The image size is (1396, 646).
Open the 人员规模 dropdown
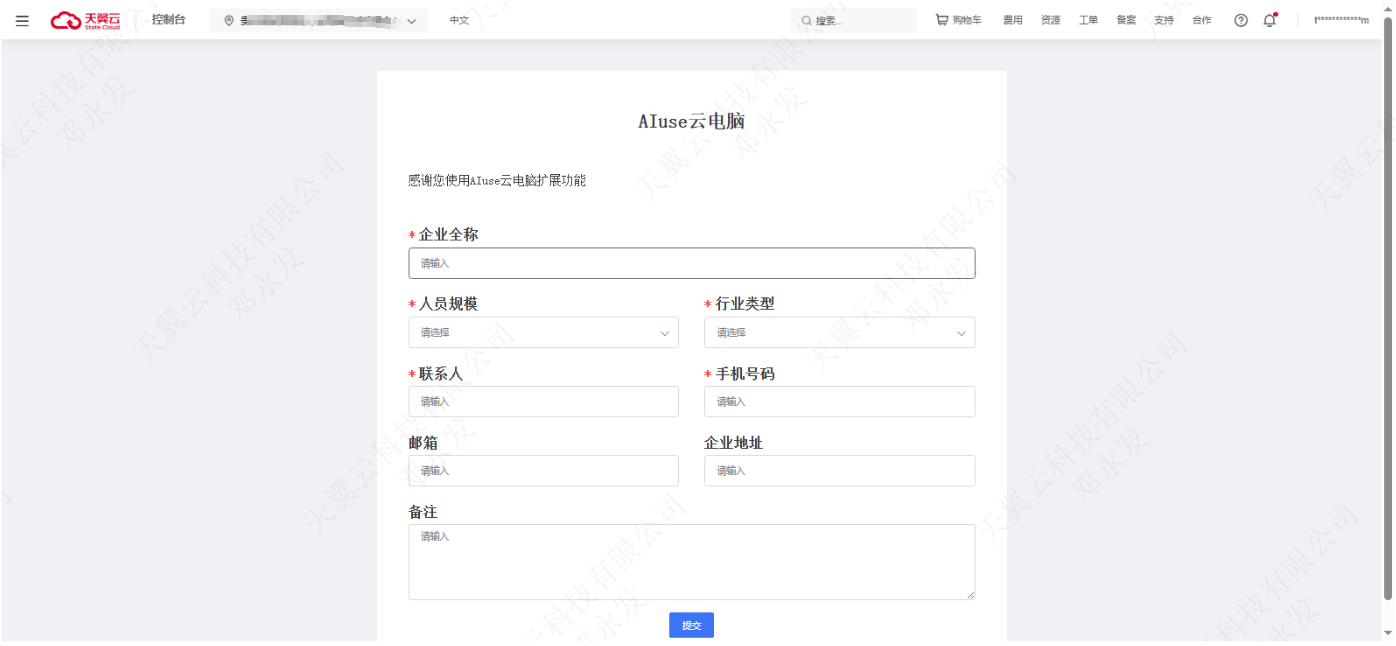click(x=543, y=333)
